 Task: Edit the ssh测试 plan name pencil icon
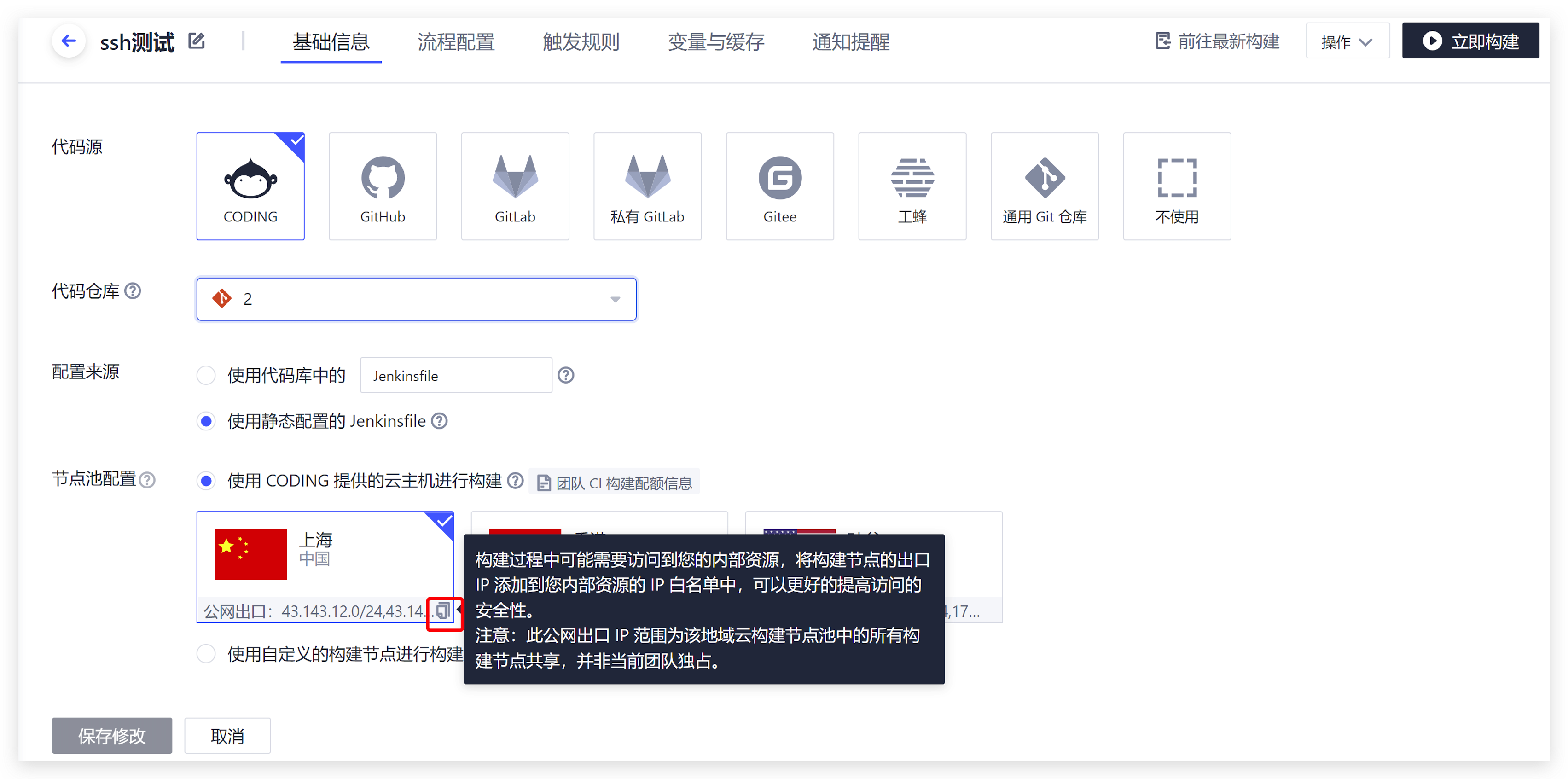[196, 41]
